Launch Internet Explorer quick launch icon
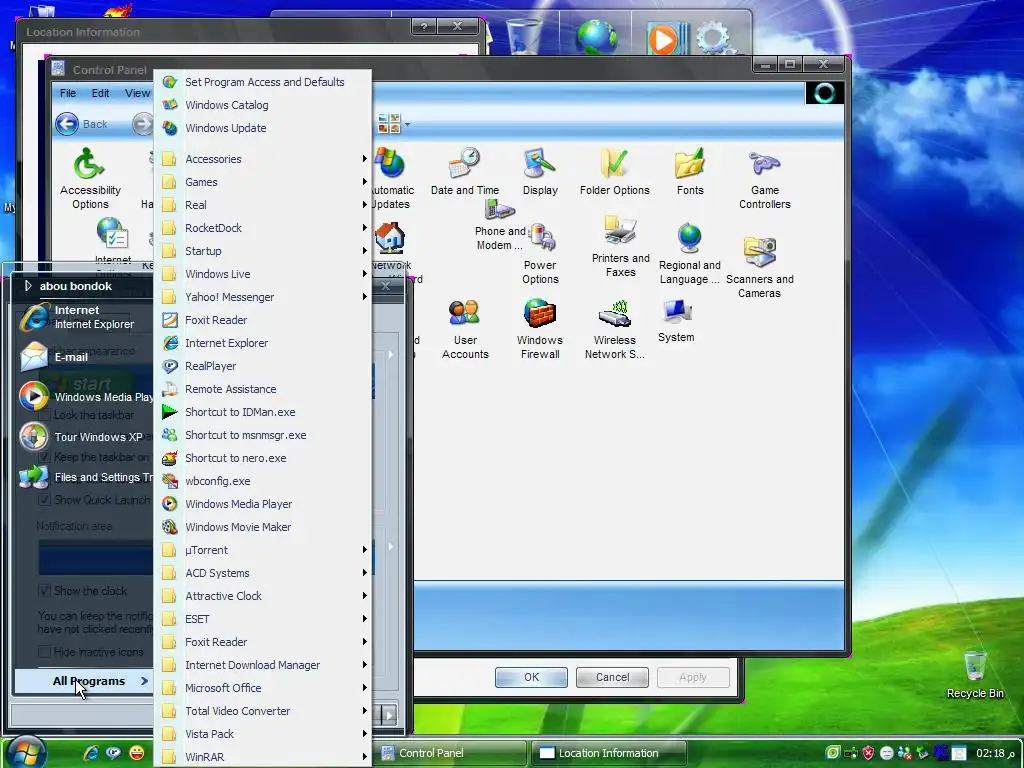The image size is (1024, 768). pyautogui.click(x=91, y=752)
